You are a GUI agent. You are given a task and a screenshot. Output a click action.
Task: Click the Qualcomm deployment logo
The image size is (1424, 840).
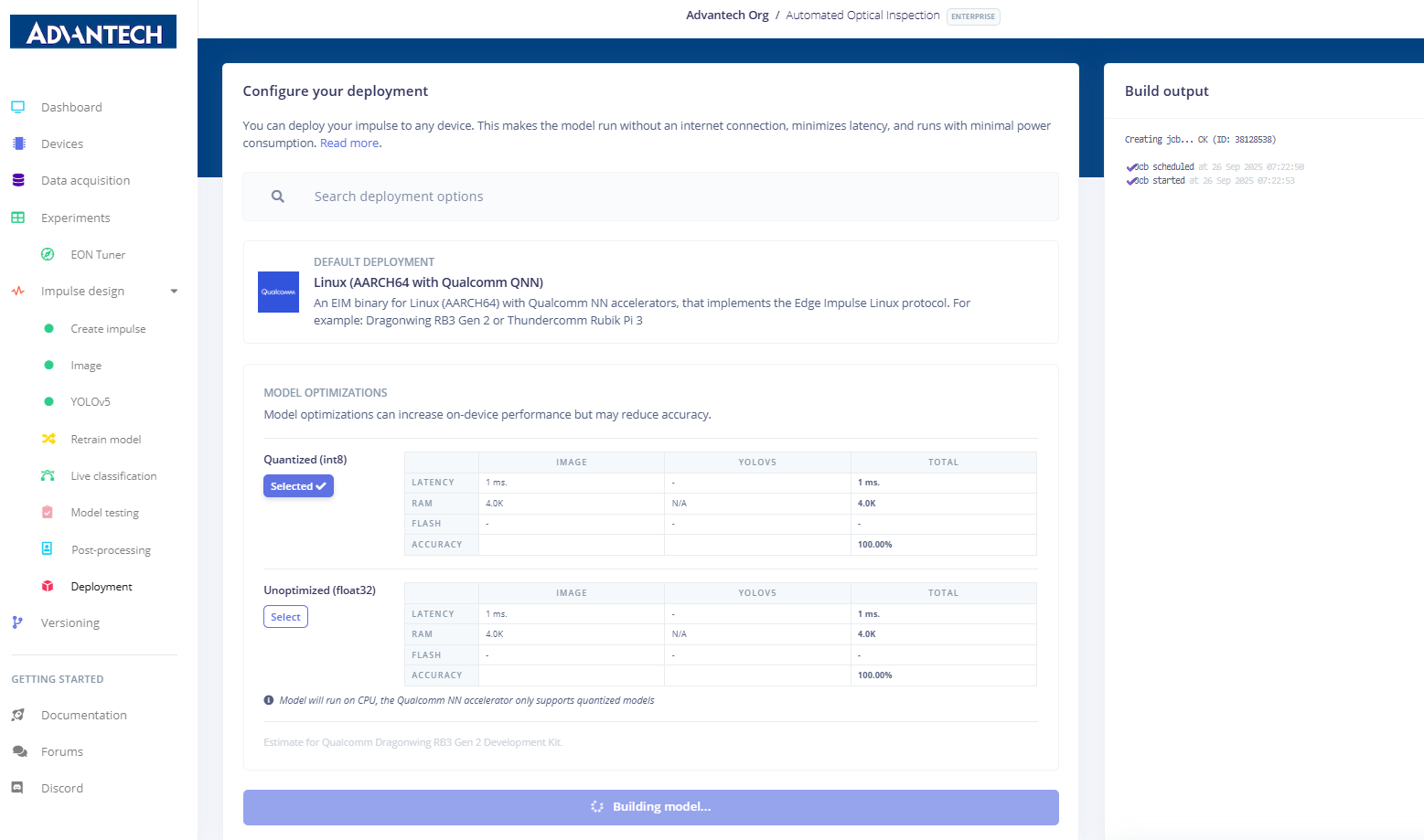(x=278, y=292)
